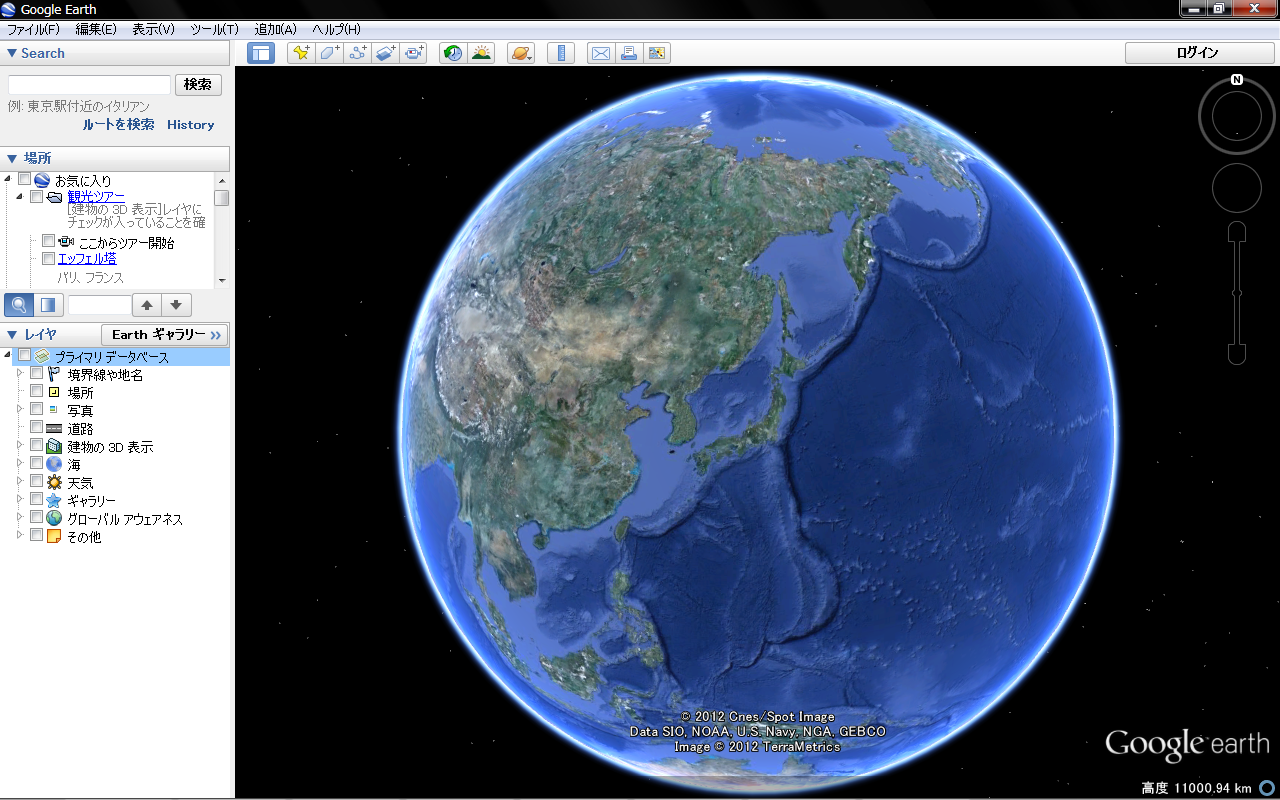Open the planet switcher dropdown
Screen dimensions: 1280x800
click(521, 53)
